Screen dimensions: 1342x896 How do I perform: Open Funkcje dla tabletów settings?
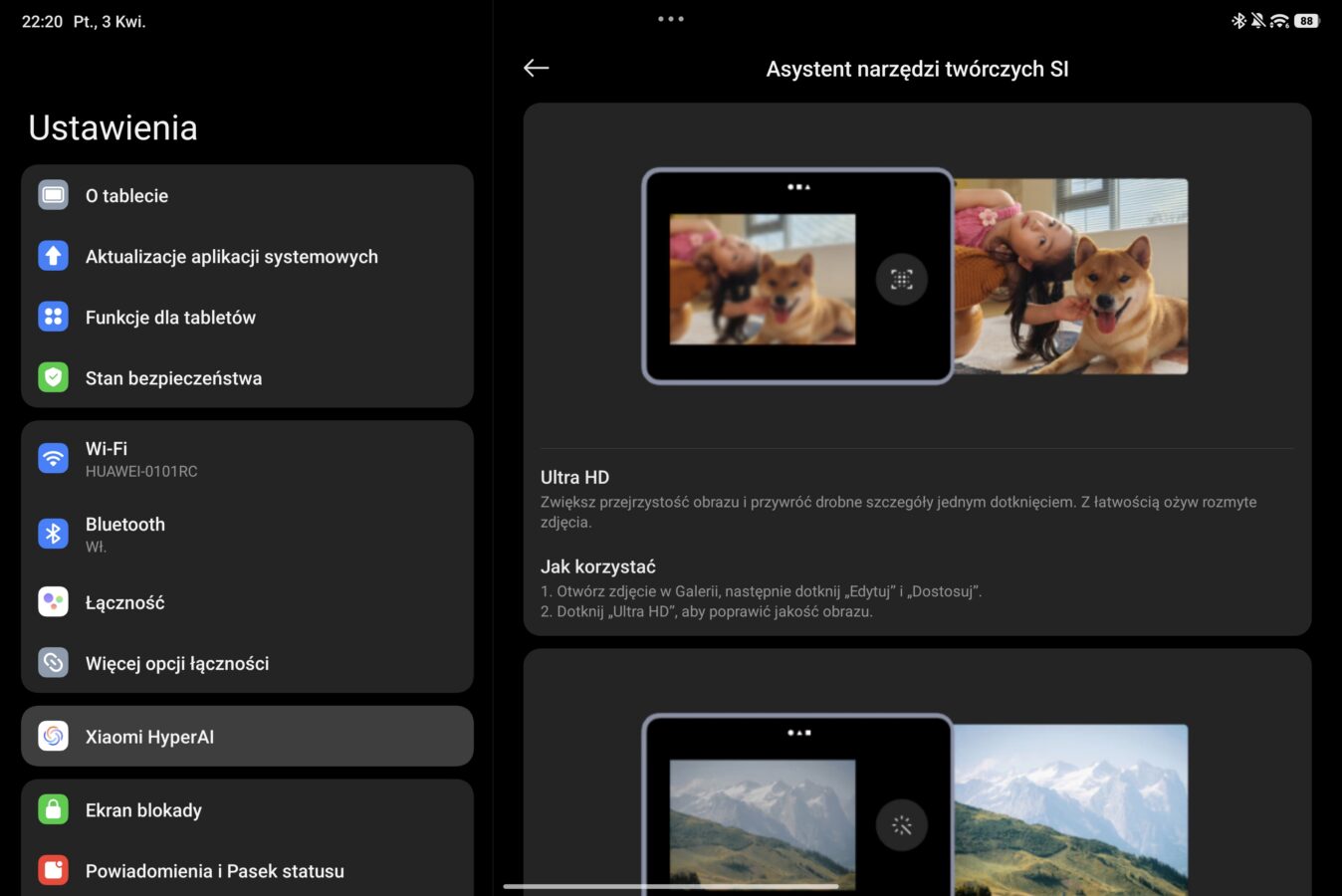pyautogui.click(x=247, y=318)
